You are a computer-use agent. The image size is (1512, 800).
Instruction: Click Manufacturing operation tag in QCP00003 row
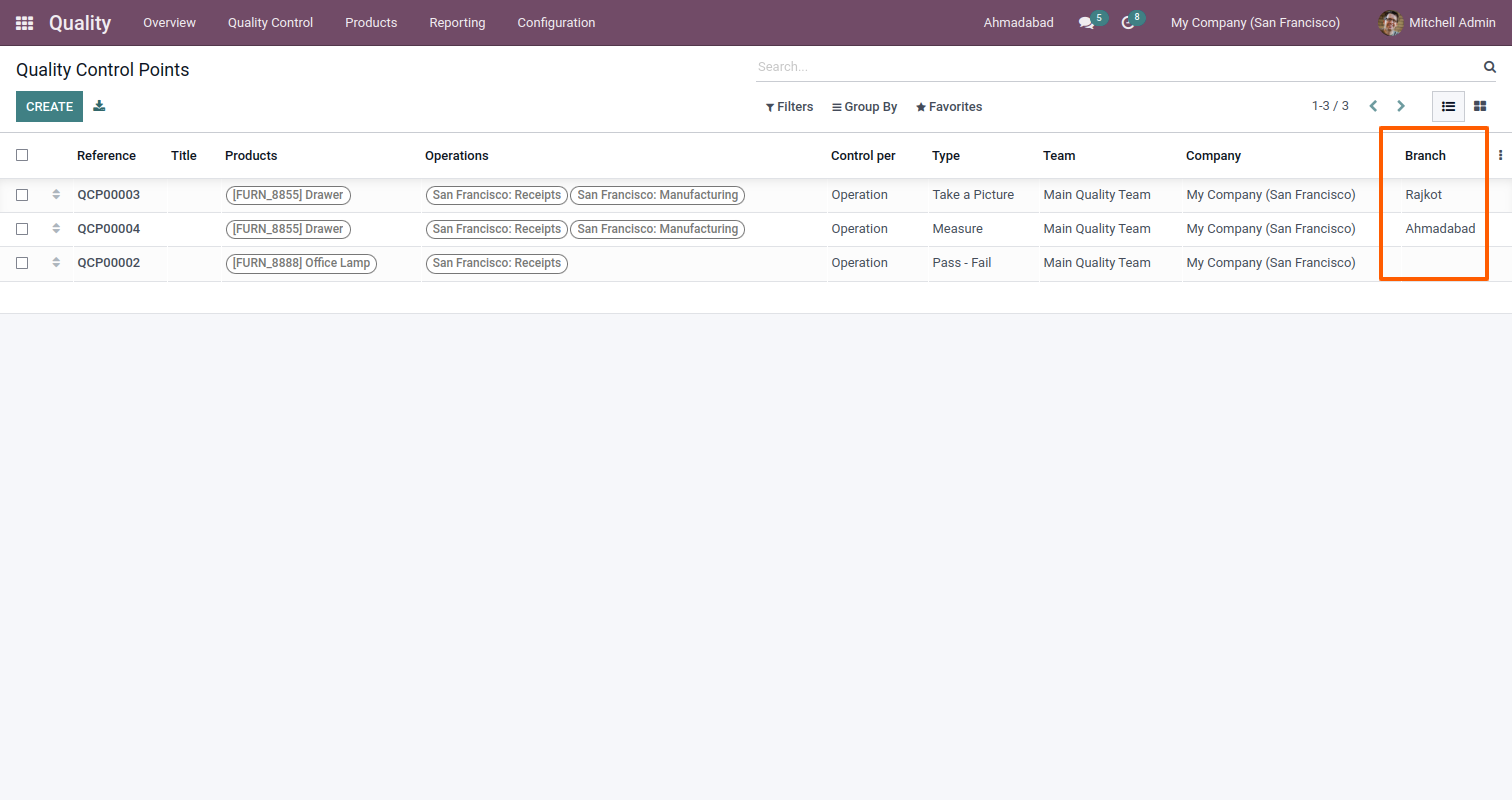point(657,195)
